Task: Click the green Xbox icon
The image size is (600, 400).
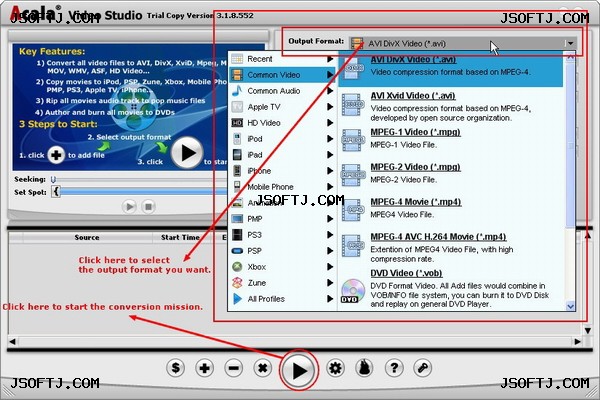Action: point(237,267)
